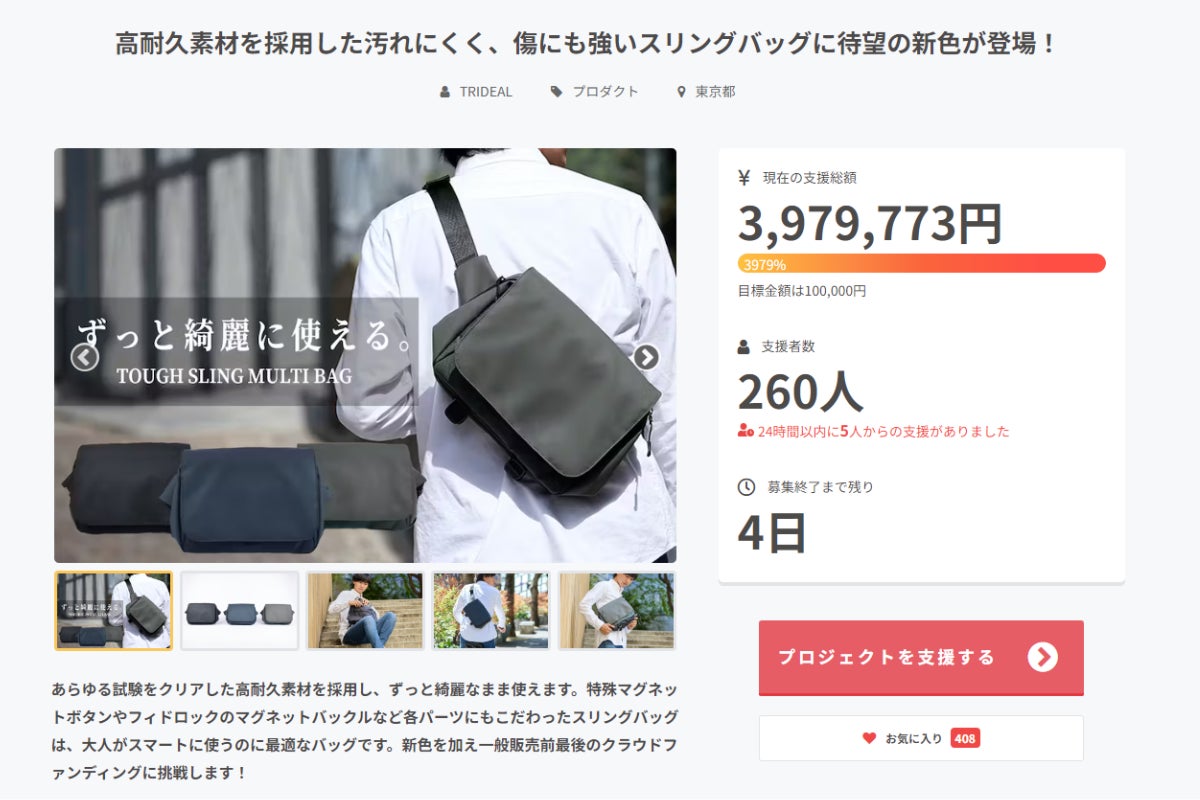Click the heart icon in favorites button
1200x800 pixels.
click(x=869, y=738)
